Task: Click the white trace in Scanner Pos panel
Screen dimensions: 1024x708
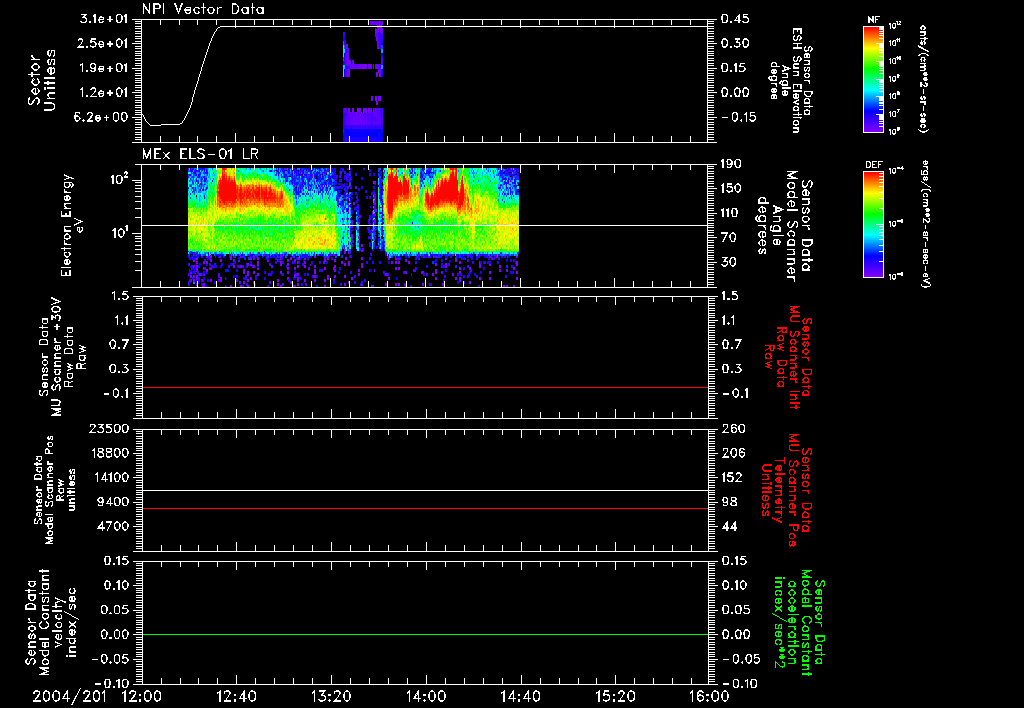Action: [x=424, y=490]
